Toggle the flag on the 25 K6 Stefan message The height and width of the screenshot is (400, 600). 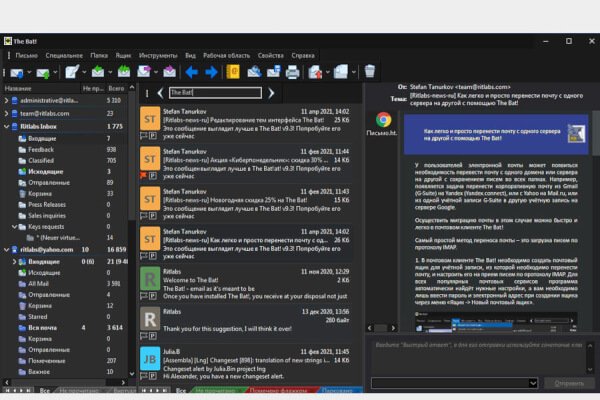click(x=144, y=136)
